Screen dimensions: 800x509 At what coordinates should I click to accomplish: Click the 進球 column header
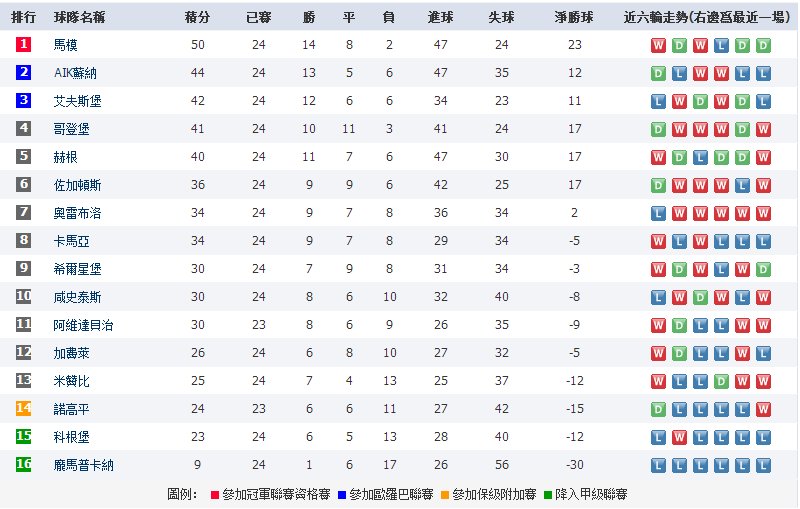[440, 18]
